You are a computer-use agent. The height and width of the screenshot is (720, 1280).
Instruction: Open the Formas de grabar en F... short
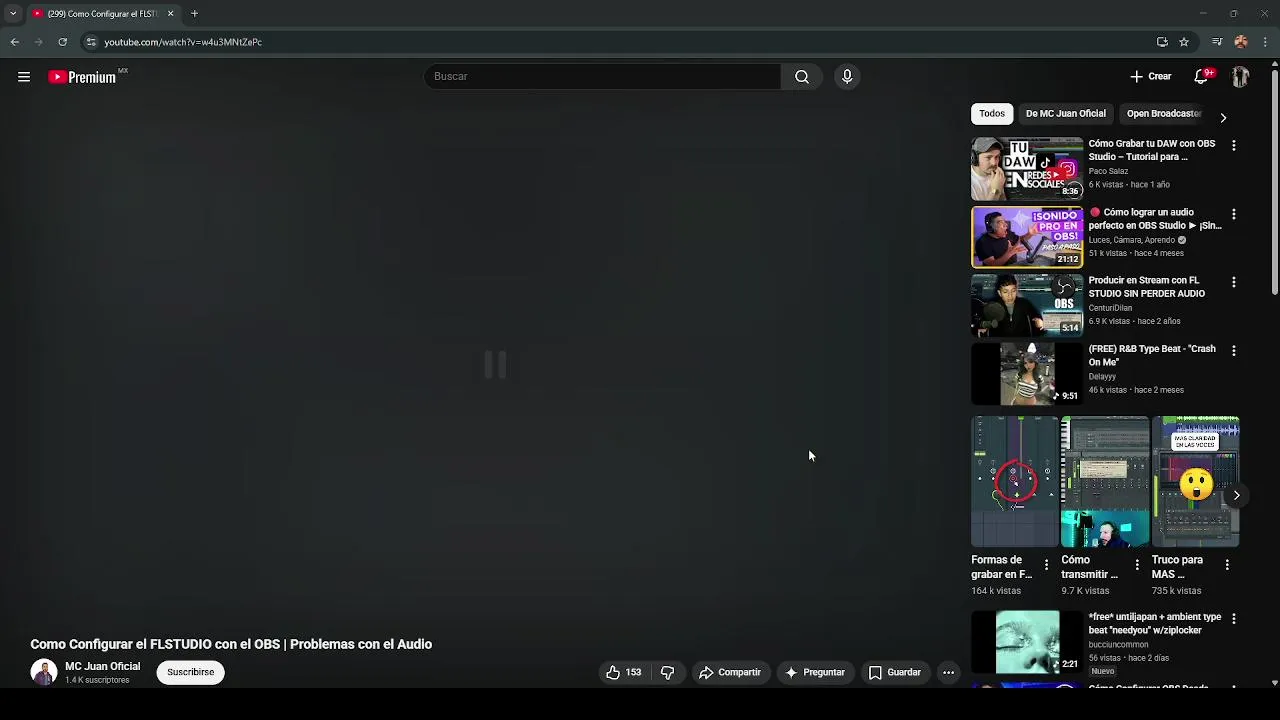[x=1014, y=482]
